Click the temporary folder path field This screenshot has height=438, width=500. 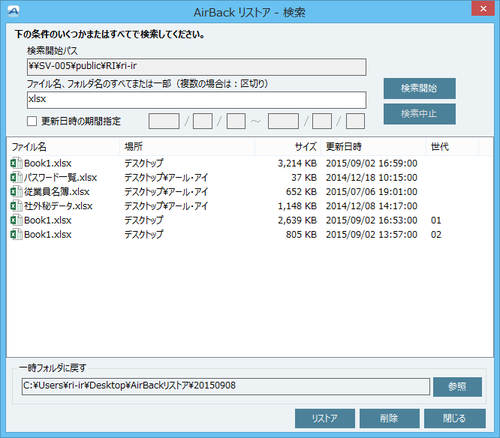point(226,386)
